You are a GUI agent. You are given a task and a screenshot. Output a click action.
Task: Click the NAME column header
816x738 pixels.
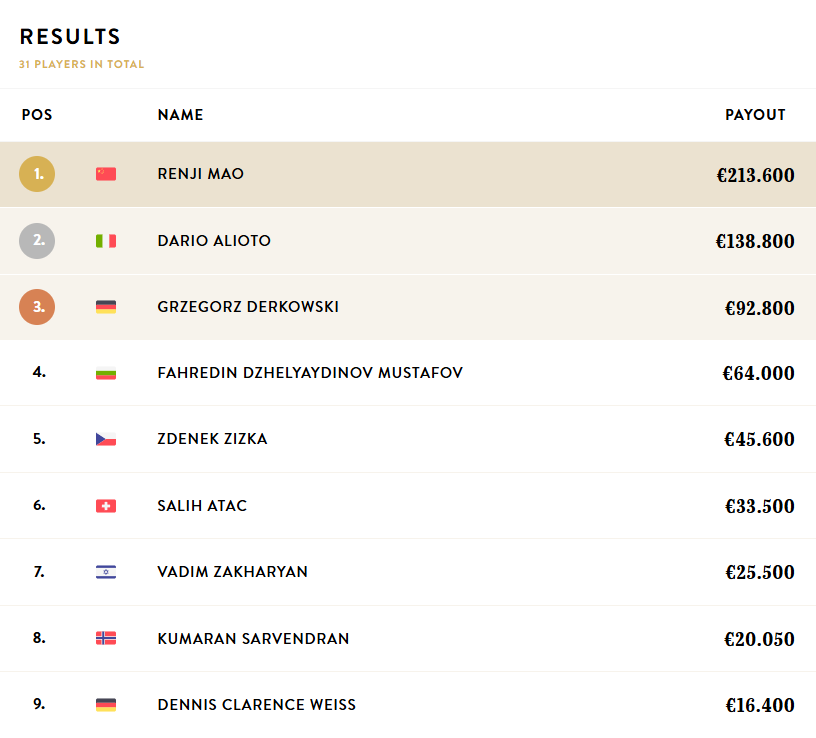coord(180,115)
